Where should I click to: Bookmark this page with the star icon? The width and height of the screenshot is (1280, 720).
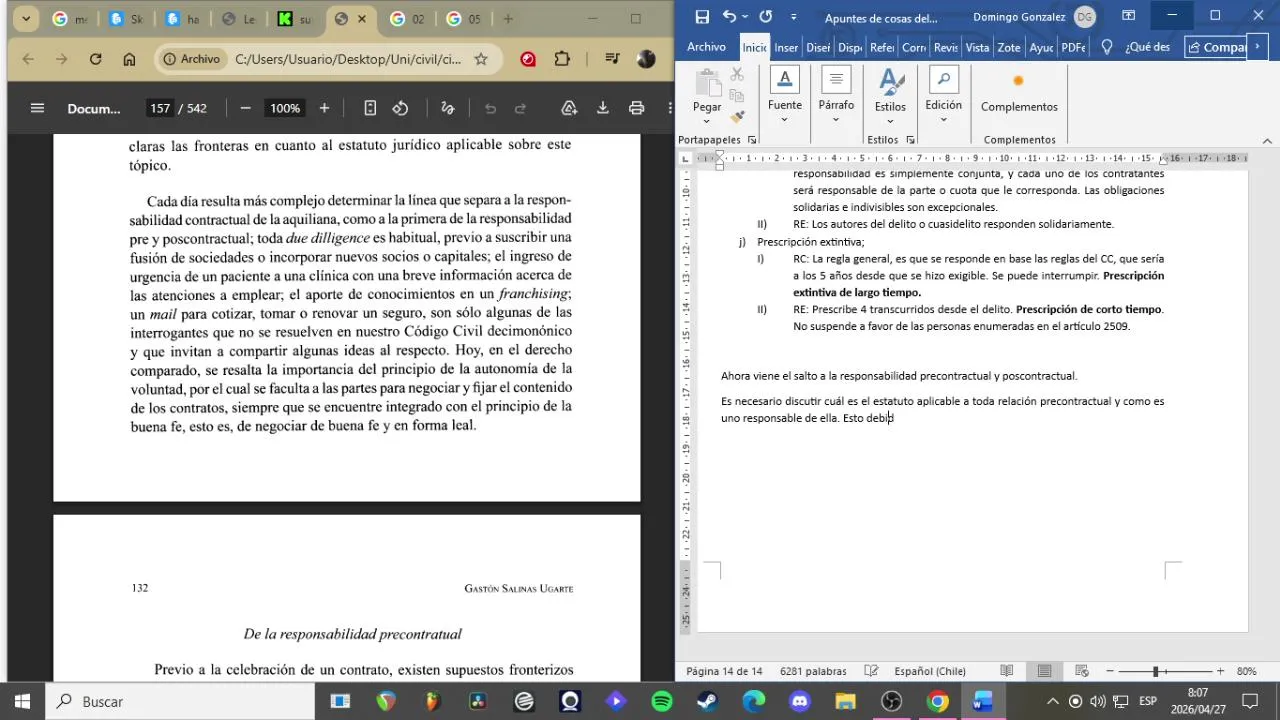[481, 59]
